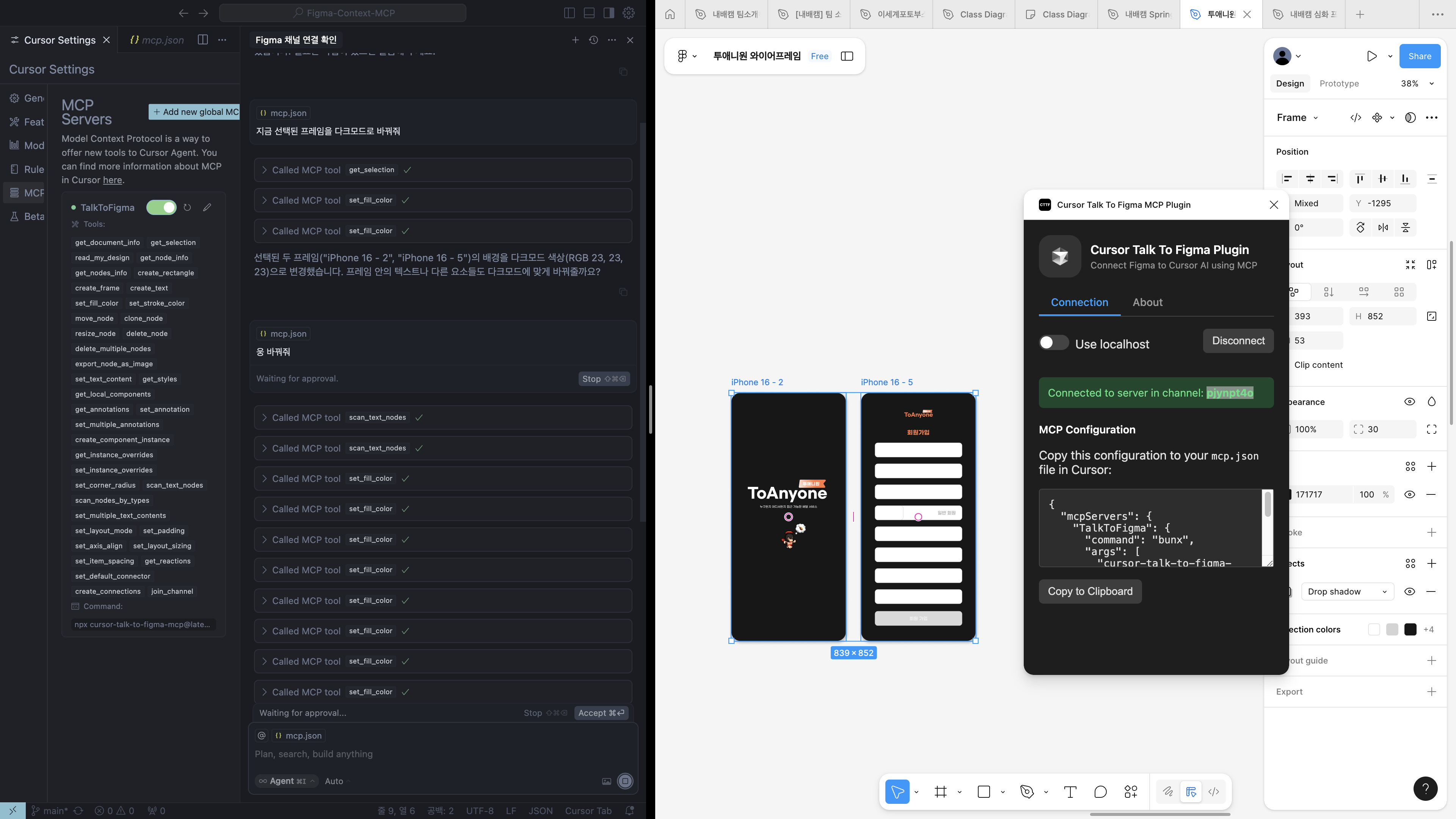Image resolution: width=1456 pixels, height=819 pixels.
Task: Hide the Drop shadow effect visibility
Action: pyautogui.click(x=1410, y=592)
